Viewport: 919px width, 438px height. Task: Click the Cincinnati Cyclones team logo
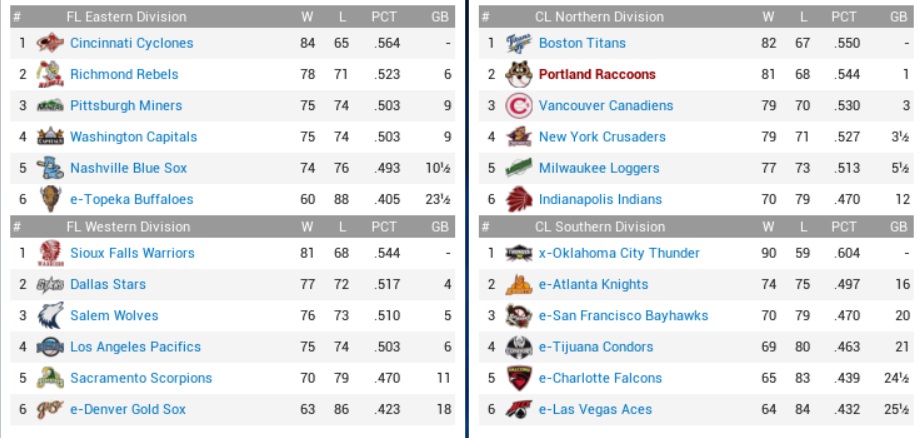50,43
